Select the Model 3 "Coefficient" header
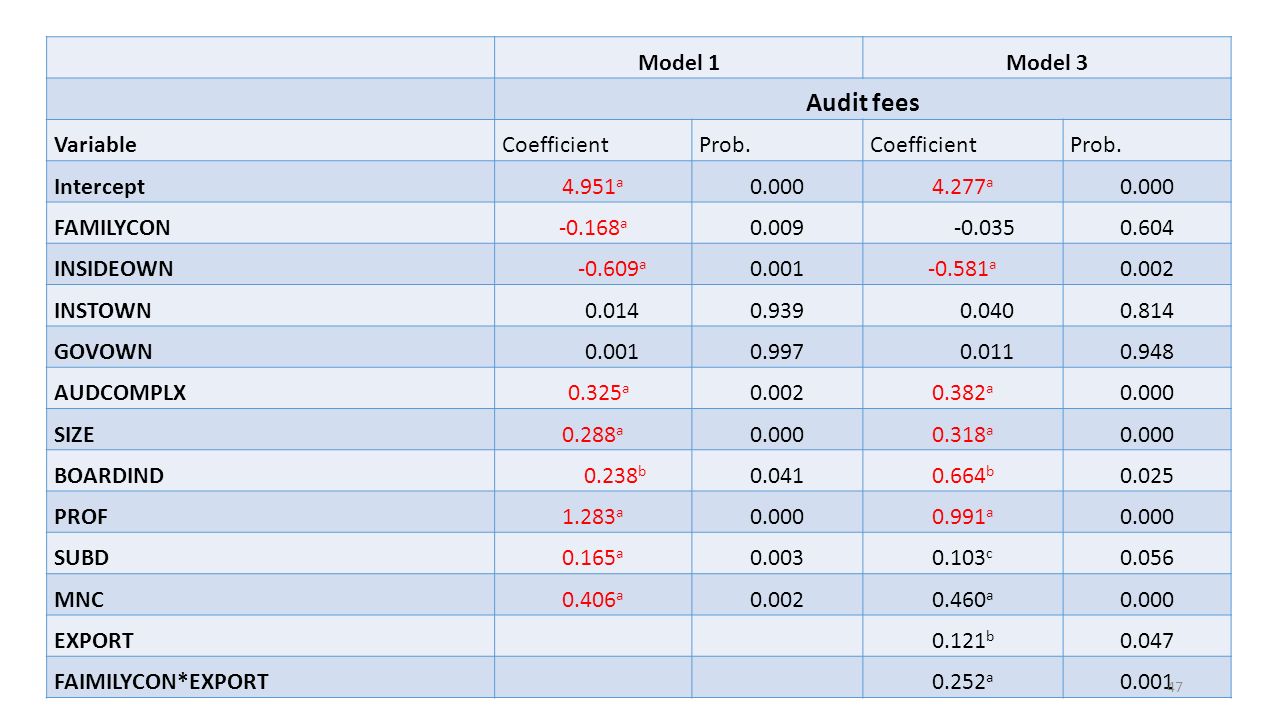This screenshot has height=720, width=1280. (924, 145)
